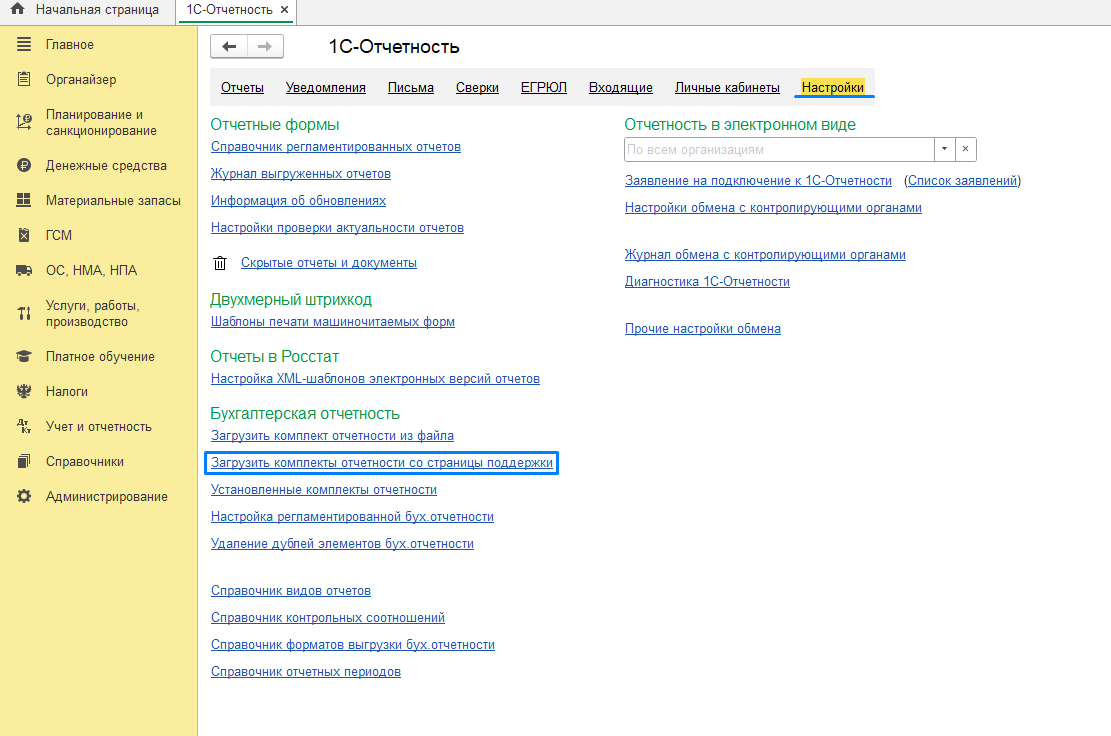Close the 1С-Отчетность tab with the x
The height and width of the screenshot is (736, 1111).
tap(285, 10)
